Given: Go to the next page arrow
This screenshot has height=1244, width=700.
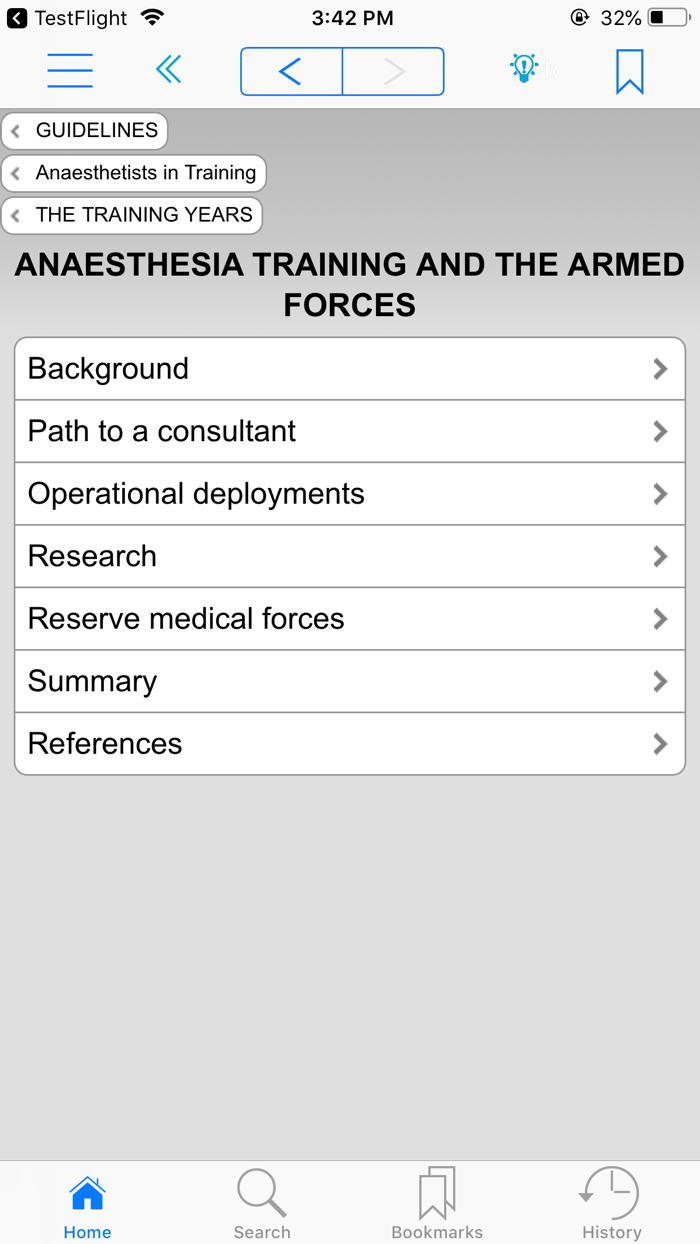Looking at the screenshot, I should click(x=394, y=71).
